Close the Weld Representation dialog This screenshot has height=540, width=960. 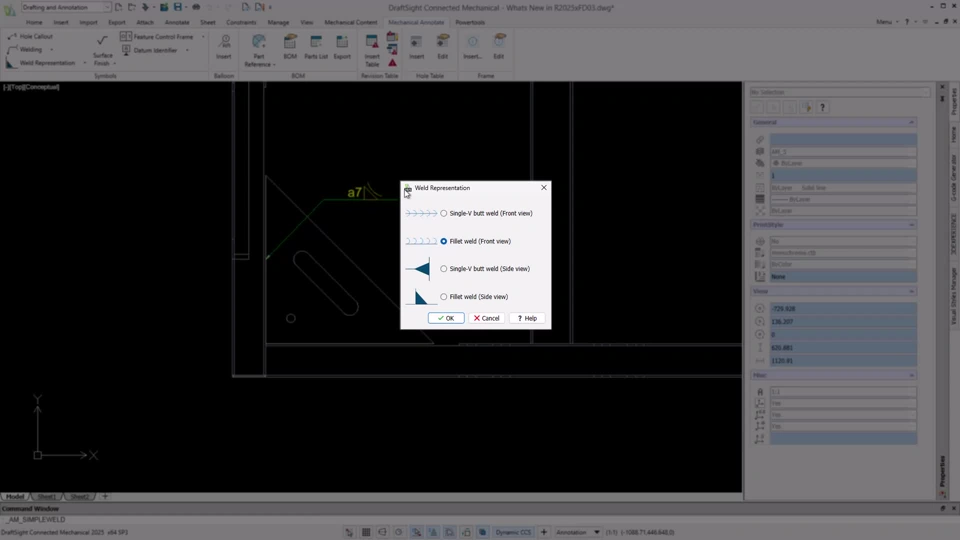point(544,187)
